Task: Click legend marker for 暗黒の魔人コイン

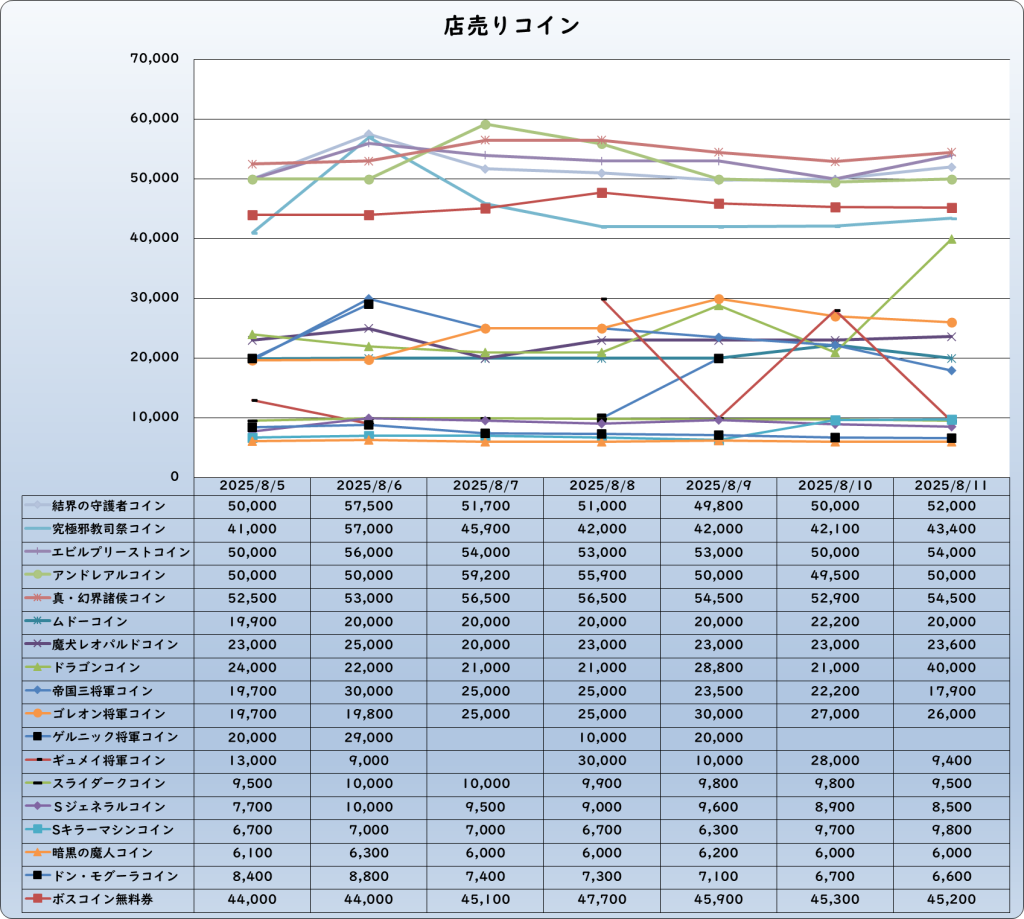Action: coord(37,852)
